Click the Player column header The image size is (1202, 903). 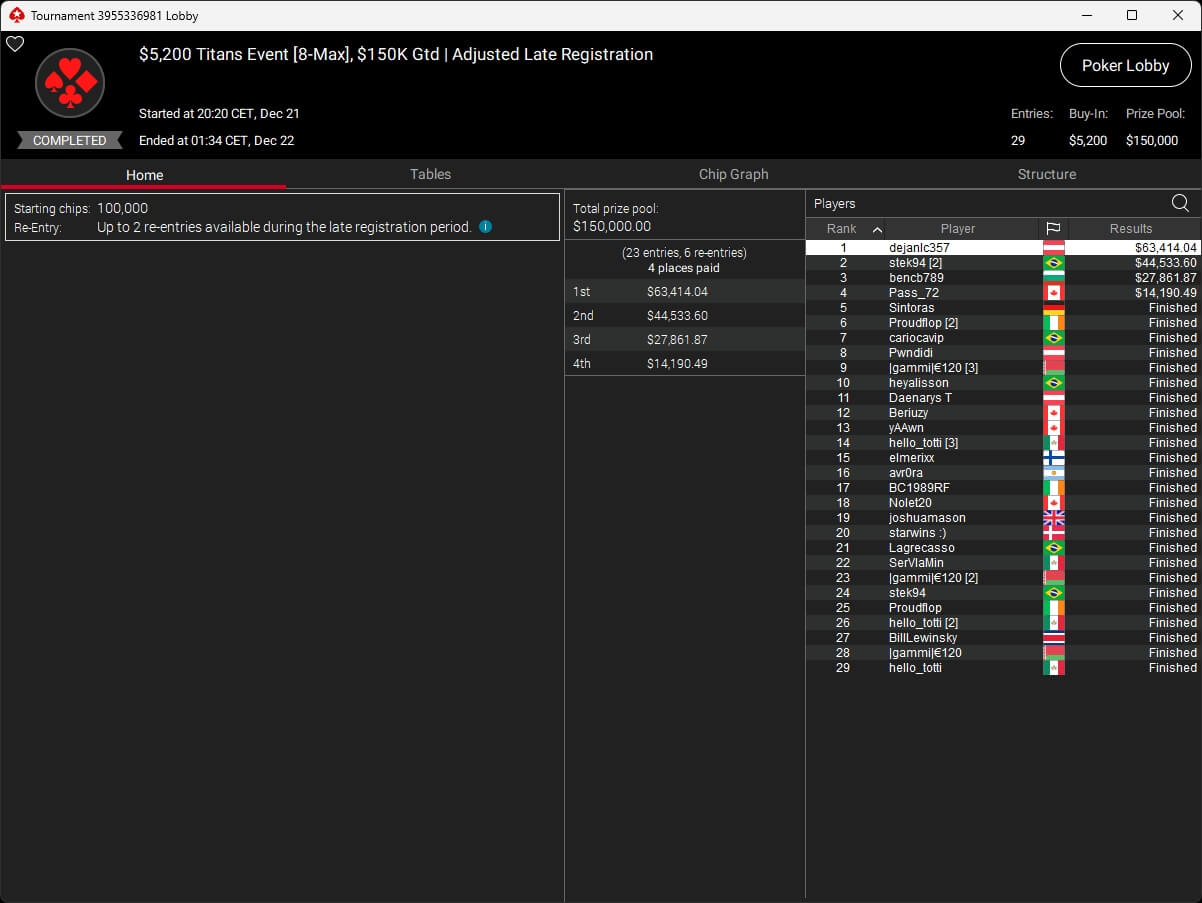coord(957,229)
